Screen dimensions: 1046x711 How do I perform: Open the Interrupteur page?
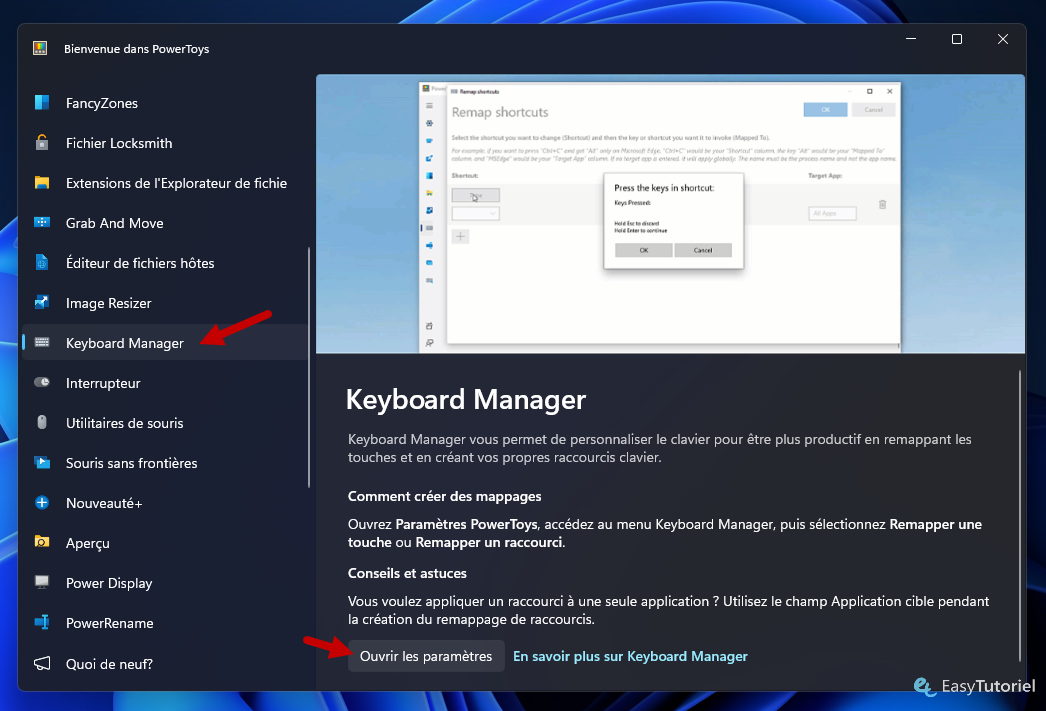165,383
